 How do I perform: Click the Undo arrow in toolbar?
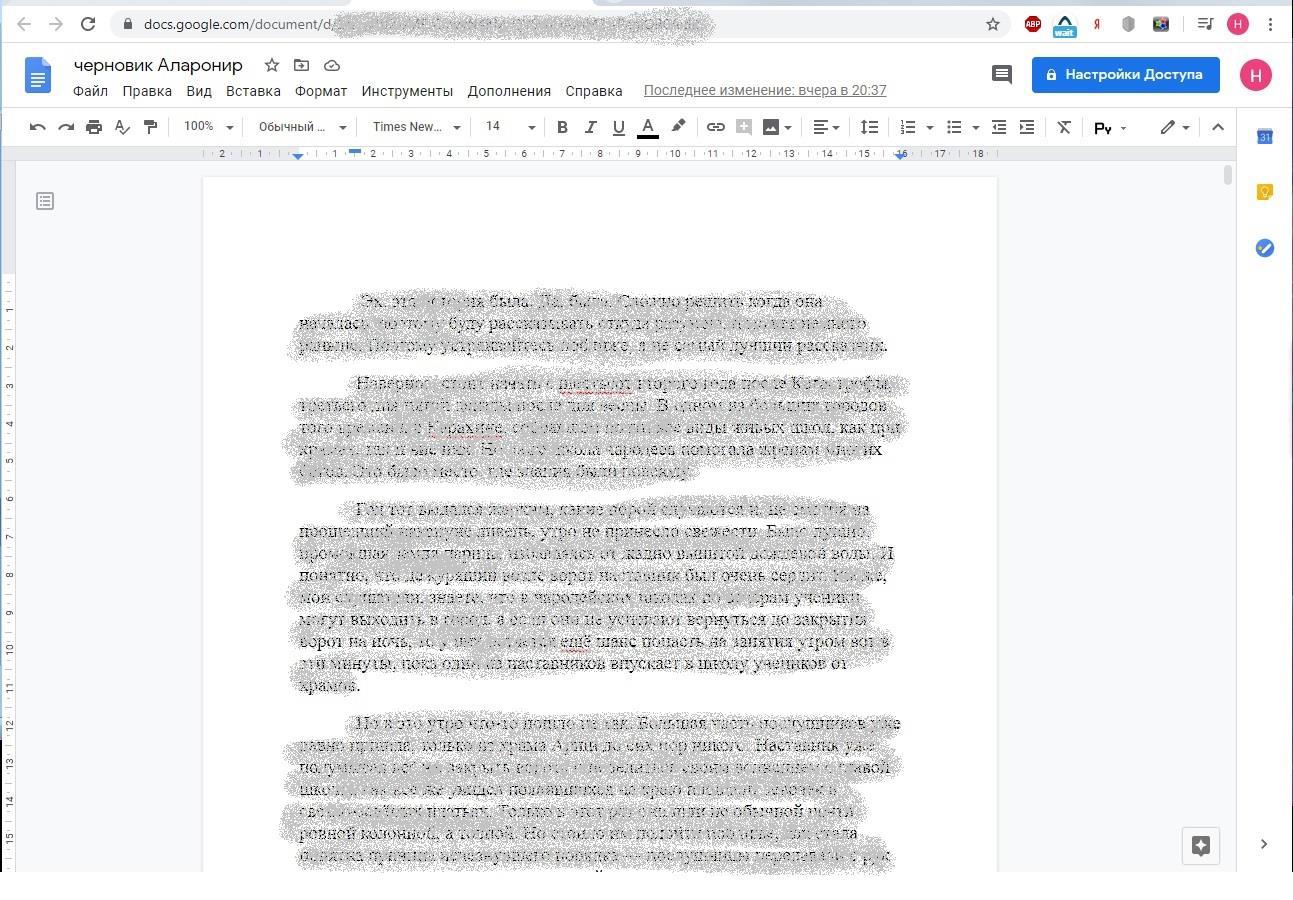coord(38,127)
